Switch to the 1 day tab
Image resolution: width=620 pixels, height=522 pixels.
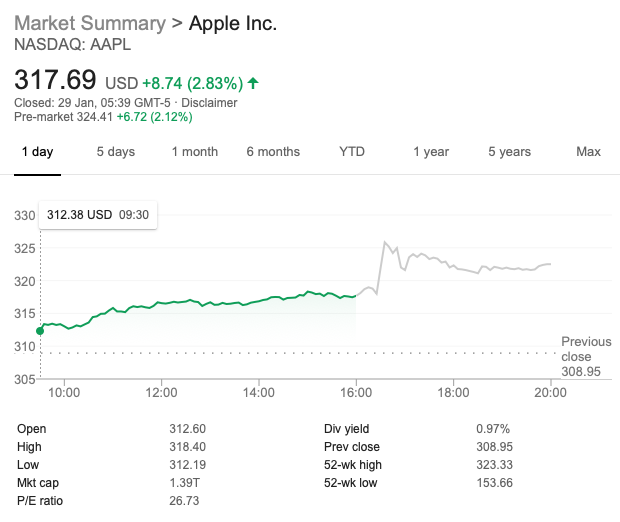click(x=36, y=152)
